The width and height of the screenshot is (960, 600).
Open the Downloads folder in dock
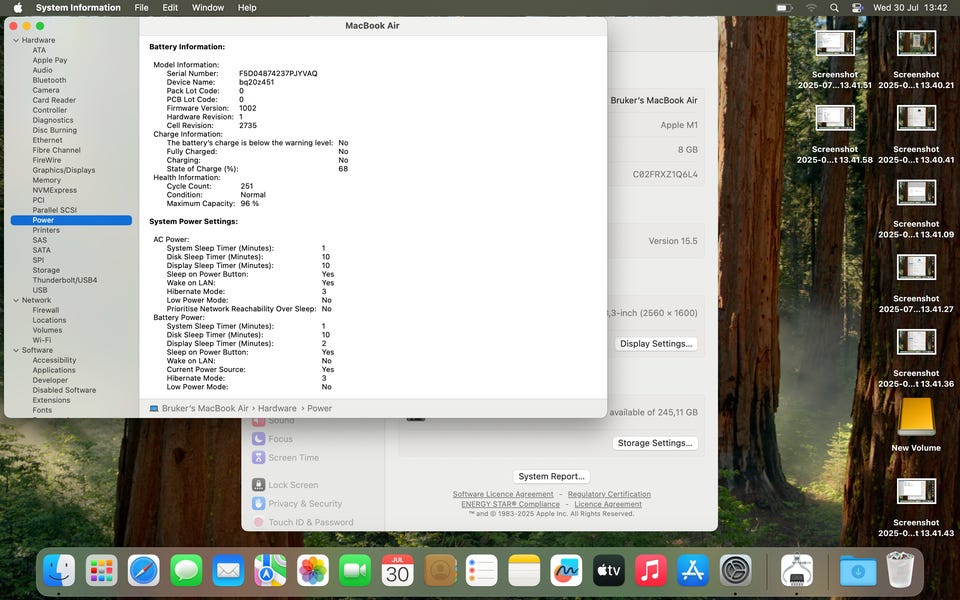[x=858, y=571]
